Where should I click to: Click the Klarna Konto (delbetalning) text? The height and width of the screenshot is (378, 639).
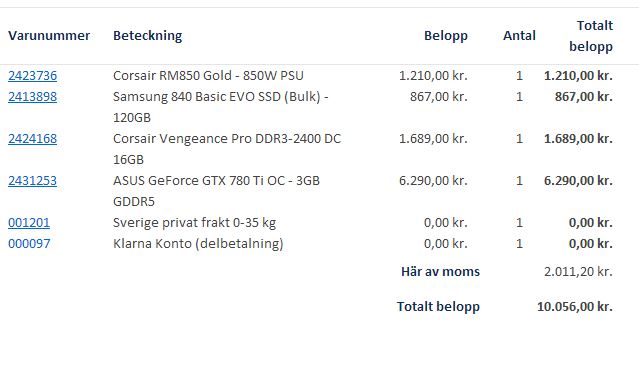[x=198, y=244]
